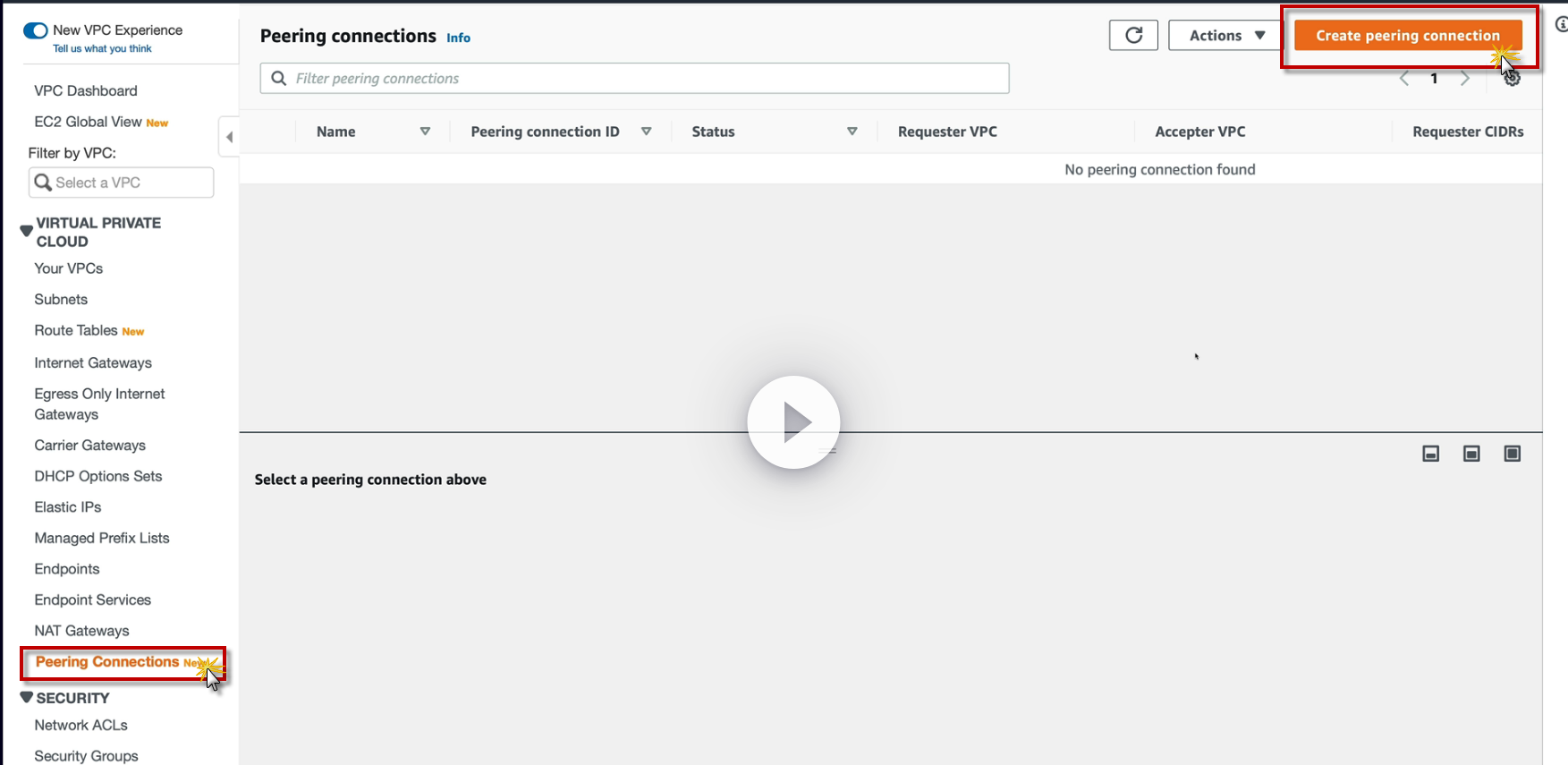
Task: Open table preferences gear icon
Action: (1512, 79)
